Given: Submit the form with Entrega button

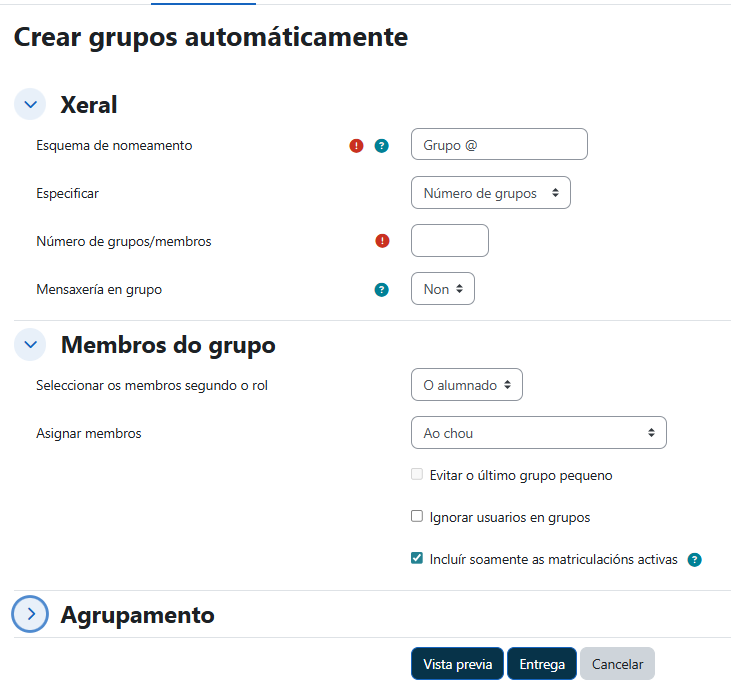Looking at the screenshot, I should click(x=541, y=664).
